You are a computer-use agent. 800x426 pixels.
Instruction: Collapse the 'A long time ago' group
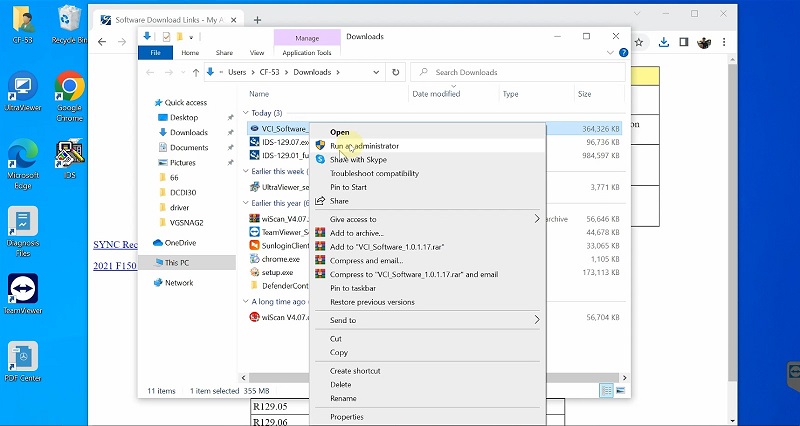click(247, 301)
